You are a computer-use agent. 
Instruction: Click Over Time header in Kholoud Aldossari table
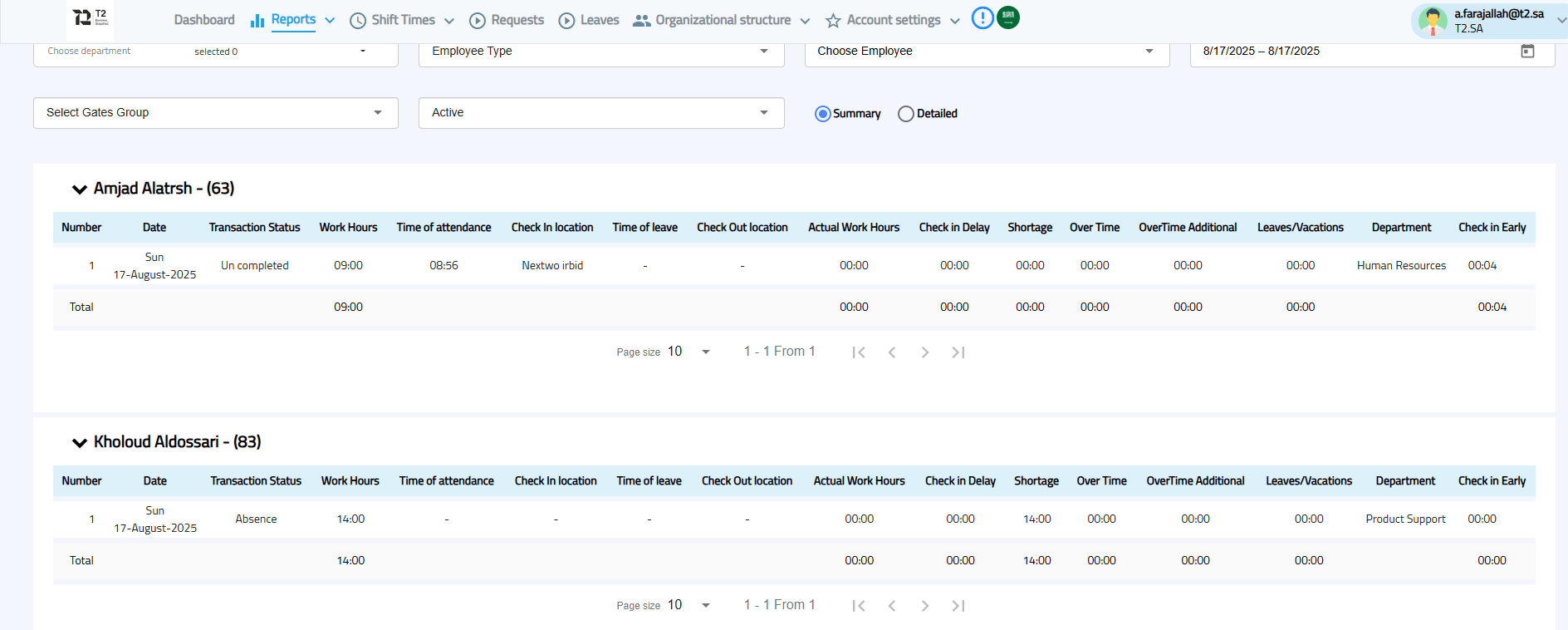pos(1101,481)
